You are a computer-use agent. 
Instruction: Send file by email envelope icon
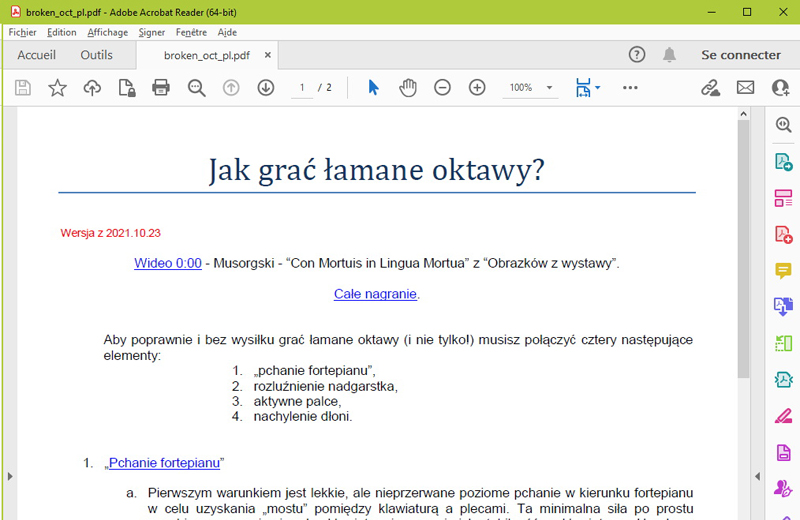[745, 88]
